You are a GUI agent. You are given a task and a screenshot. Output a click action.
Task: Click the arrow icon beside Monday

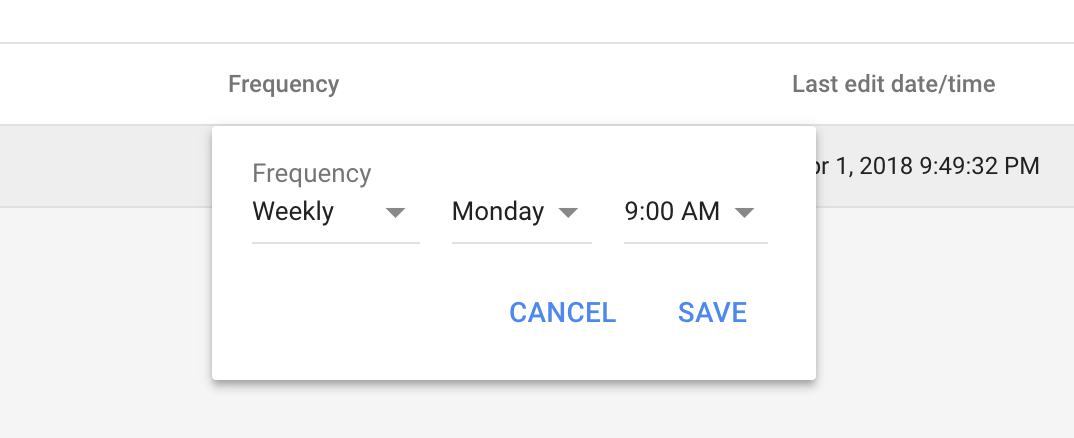click(568, 212)
